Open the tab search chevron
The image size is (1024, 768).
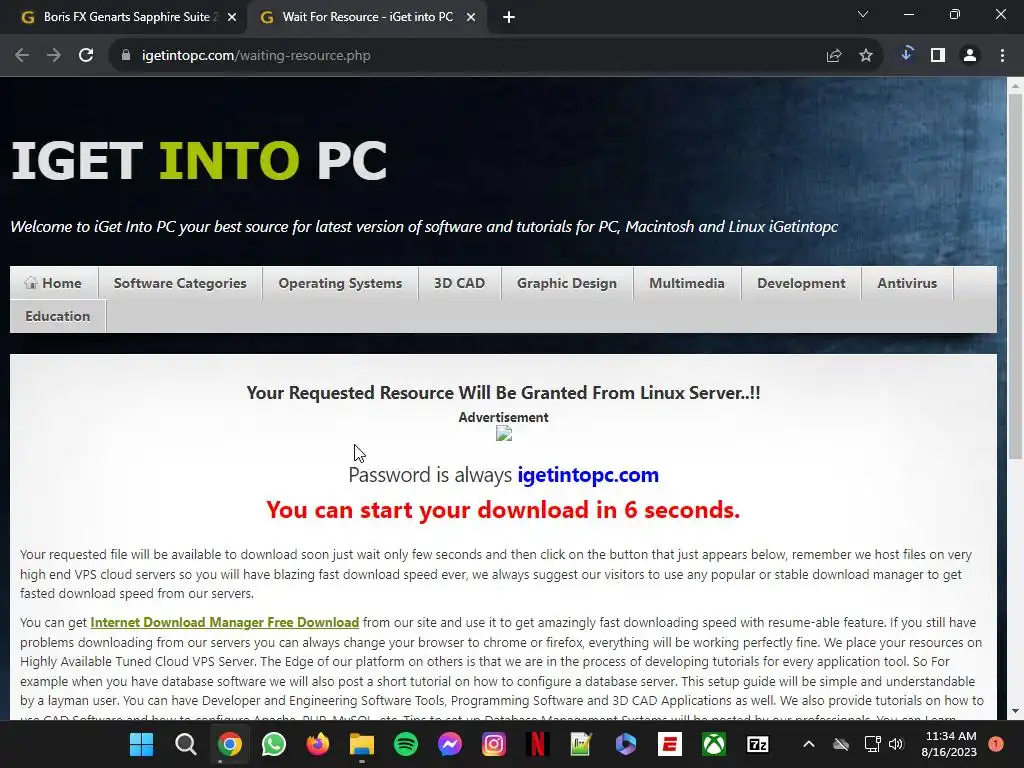point(863,14)
